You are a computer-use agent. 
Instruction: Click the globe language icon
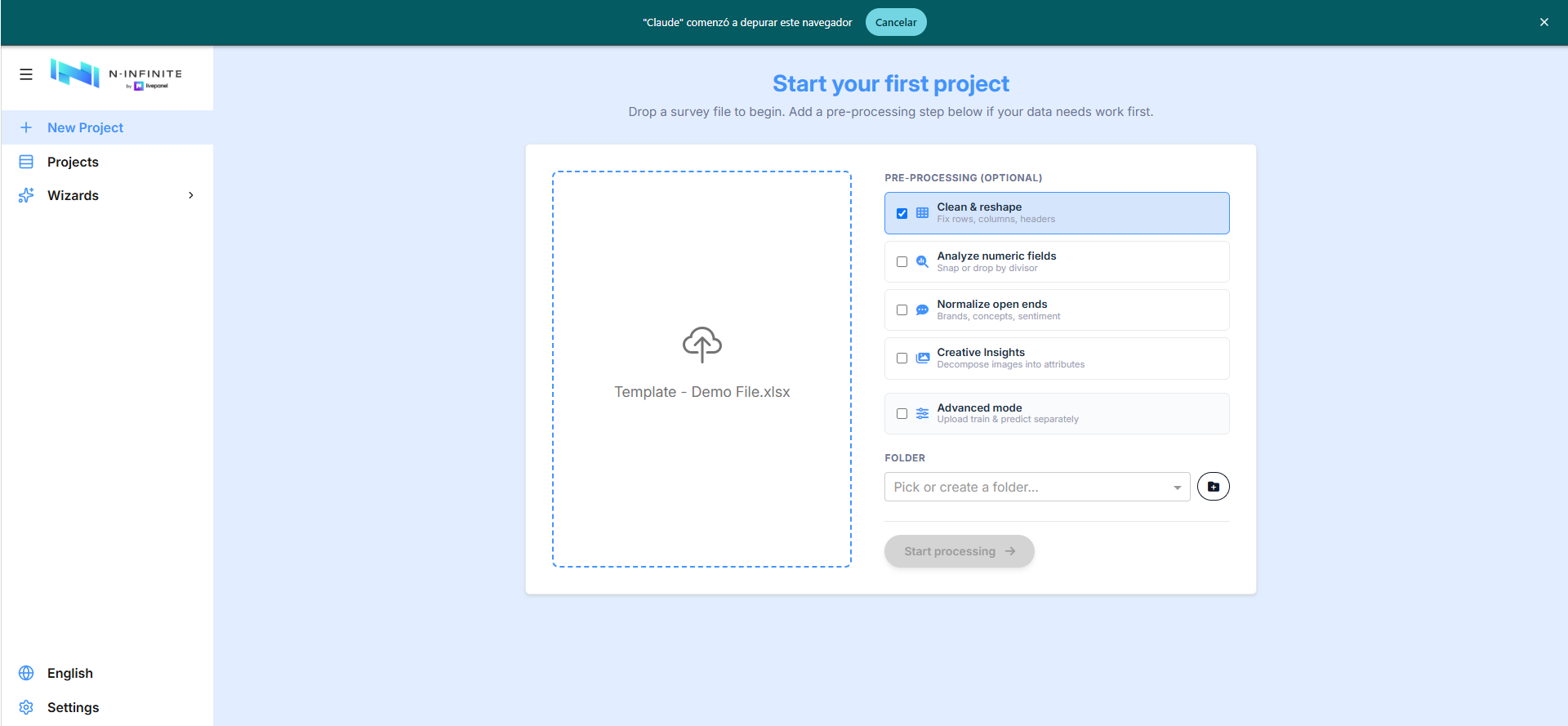pyautogui.click(x=26, y=673)
